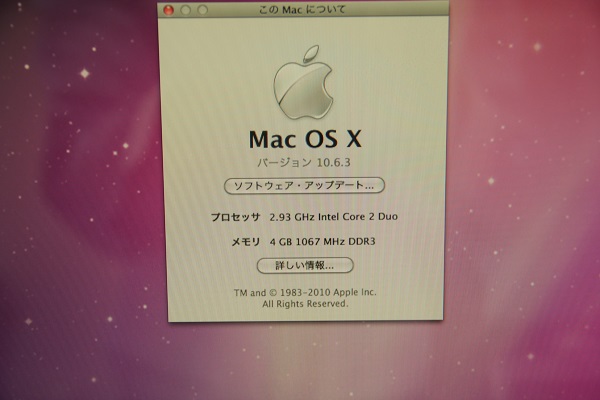600x400 pixels.
Task: Click the All Rights Reserved. text
Action: 305,304
